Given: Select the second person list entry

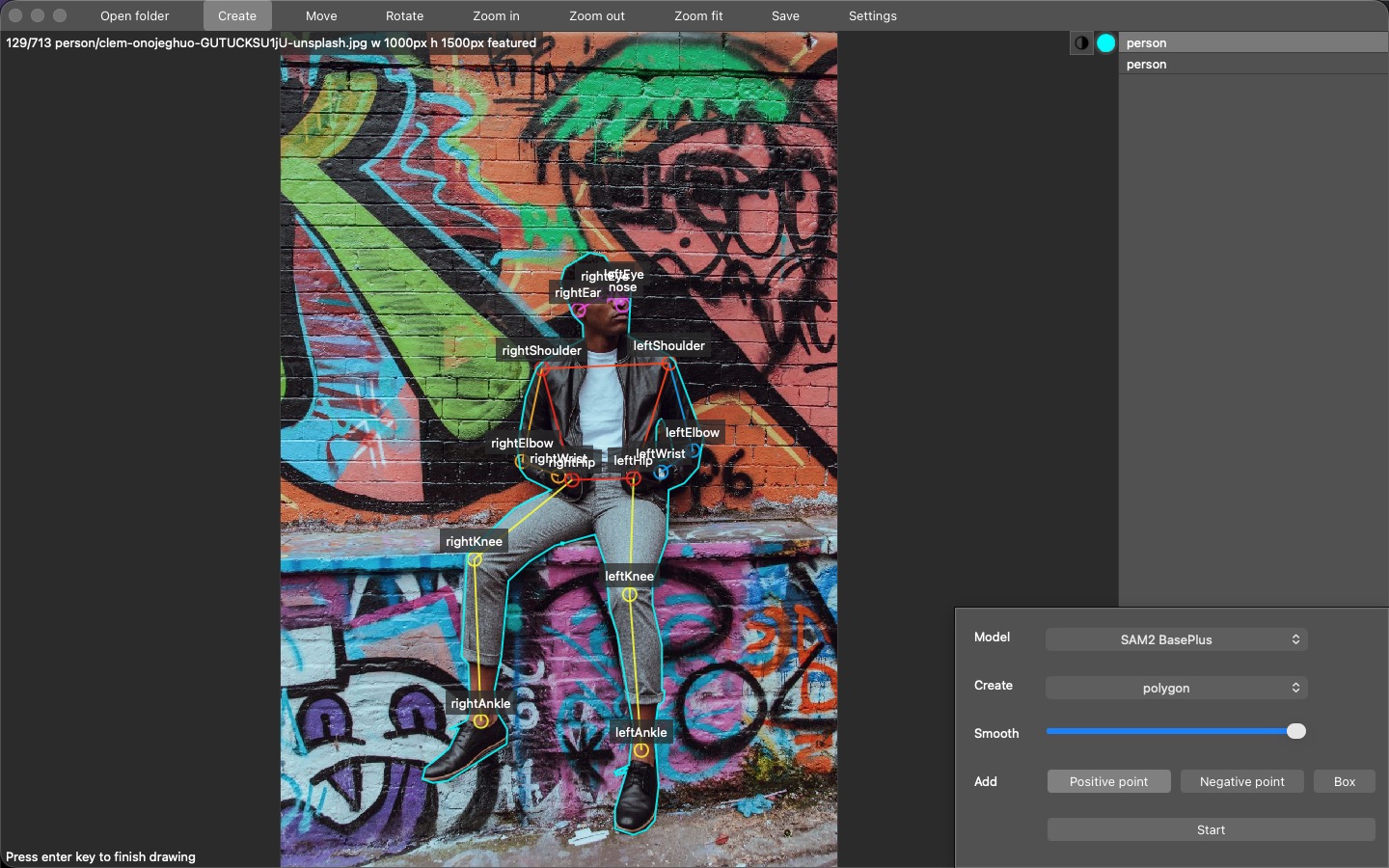Looking at the screenshot, I should click(x=1253, y=64).
